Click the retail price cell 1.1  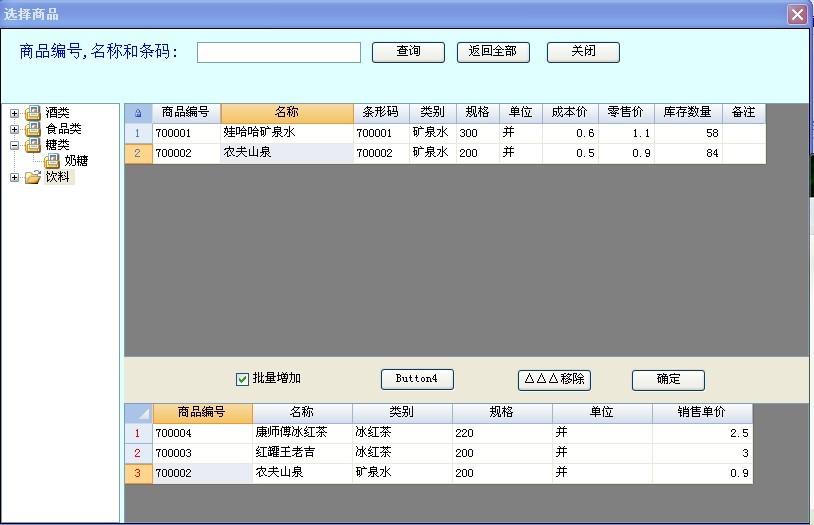pyautogui.click(x=626, y=133)
